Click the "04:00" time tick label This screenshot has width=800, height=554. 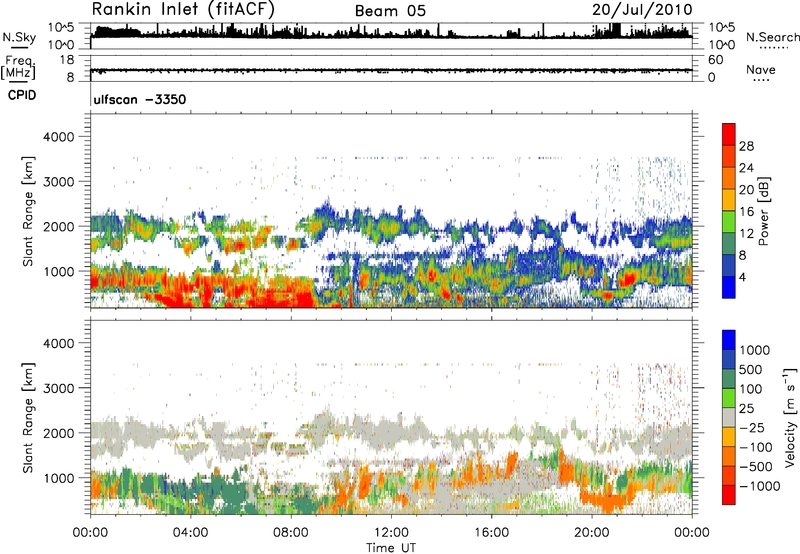coord(190,532)
